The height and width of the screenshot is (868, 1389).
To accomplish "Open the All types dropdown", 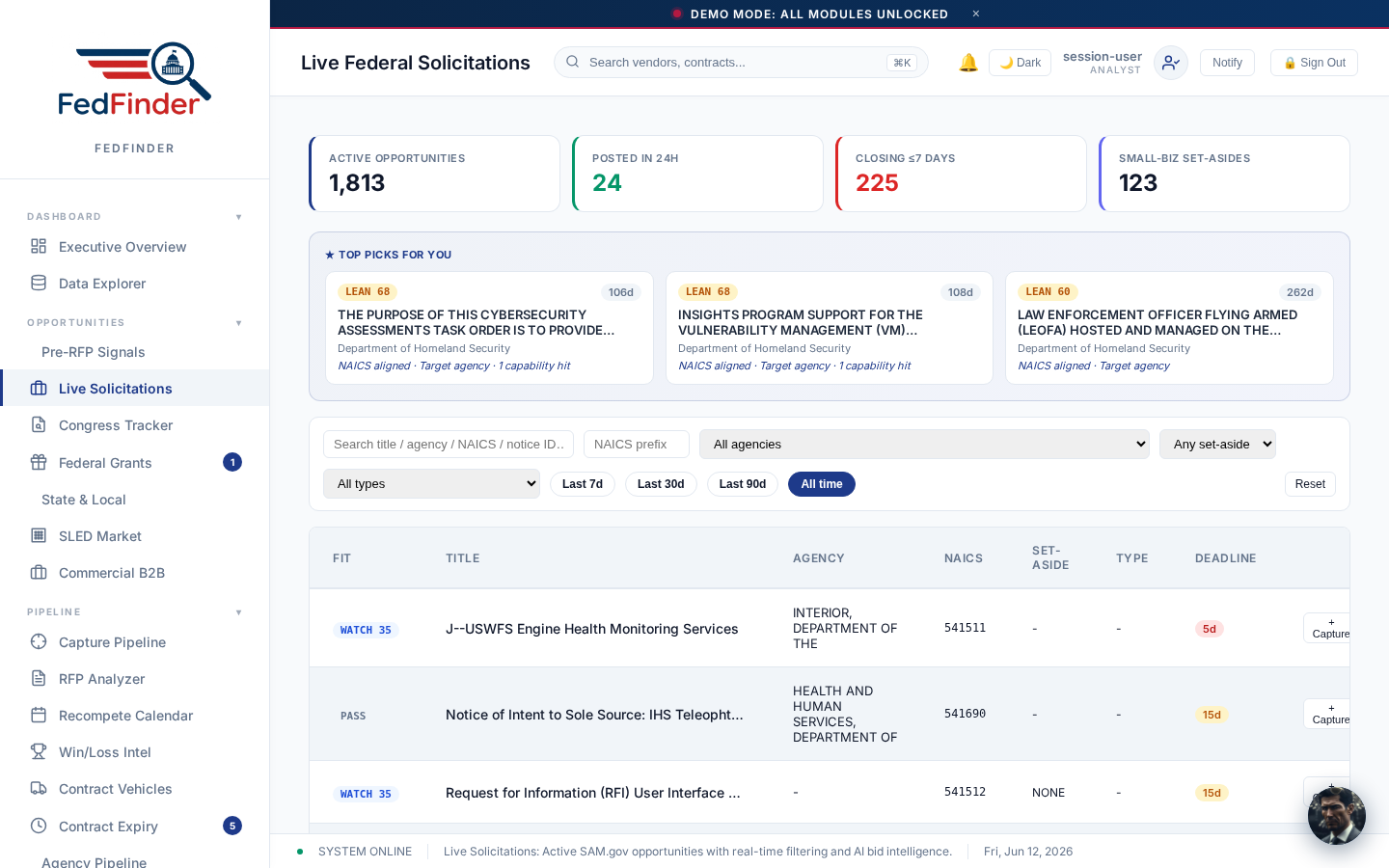I will pos(431,483).
